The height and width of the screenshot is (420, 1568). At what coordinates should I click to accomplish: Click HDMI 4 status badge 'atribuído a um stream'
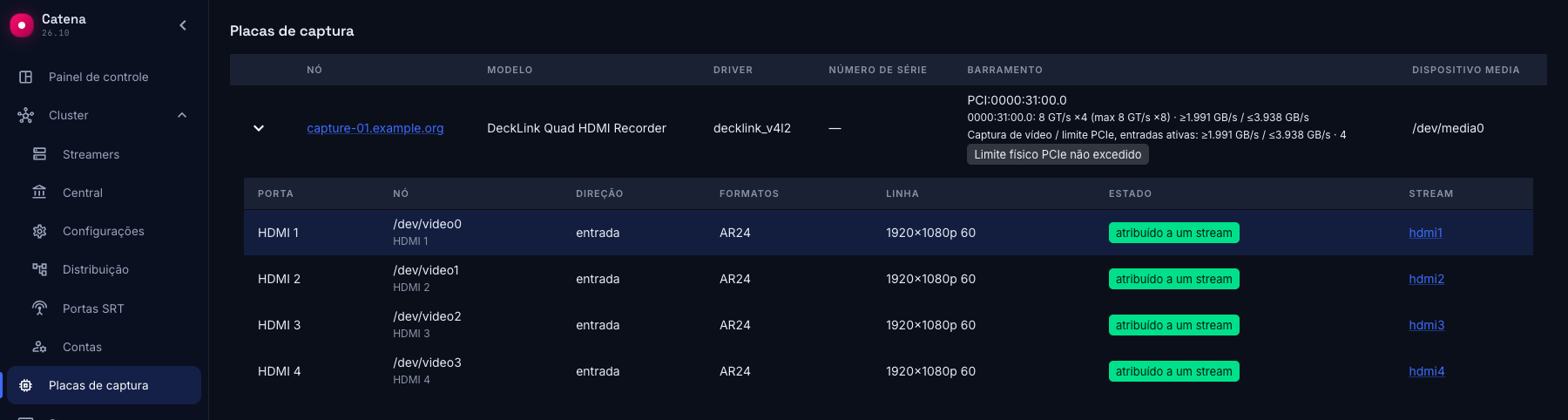(1174, 371)
